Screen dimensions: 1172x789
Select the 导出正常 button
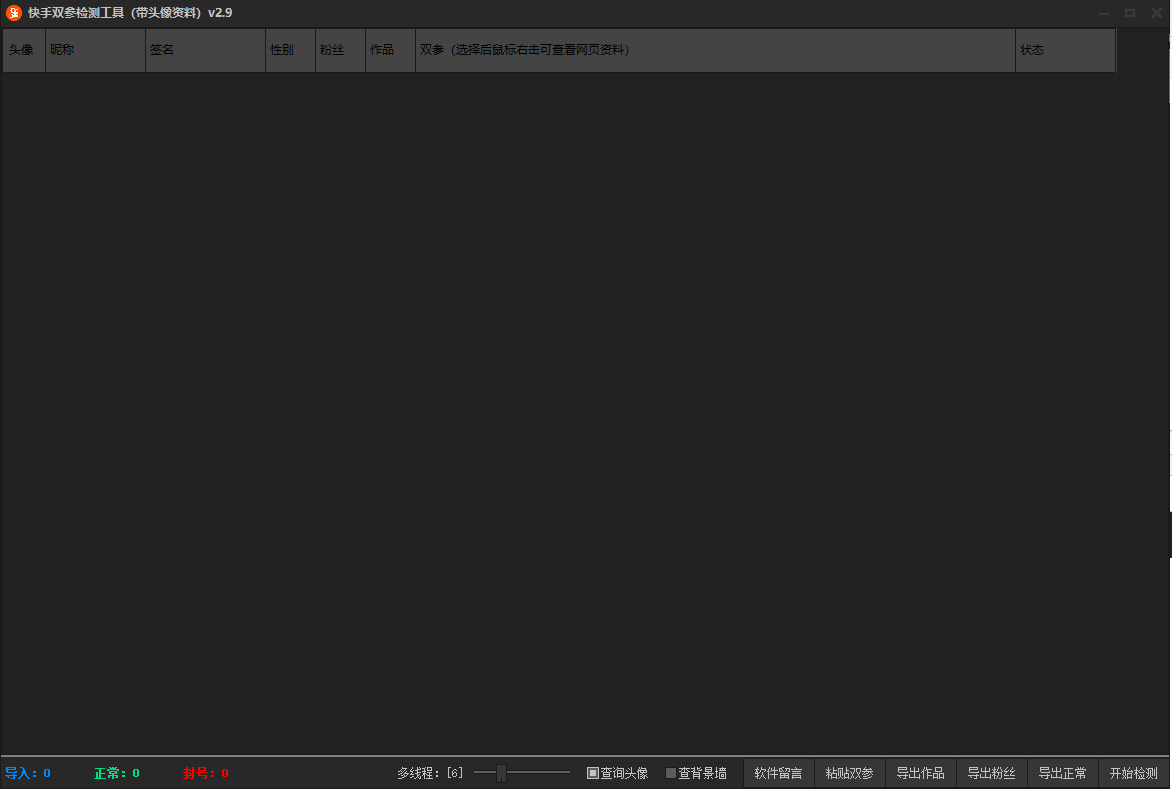[x=1062, y=773]
